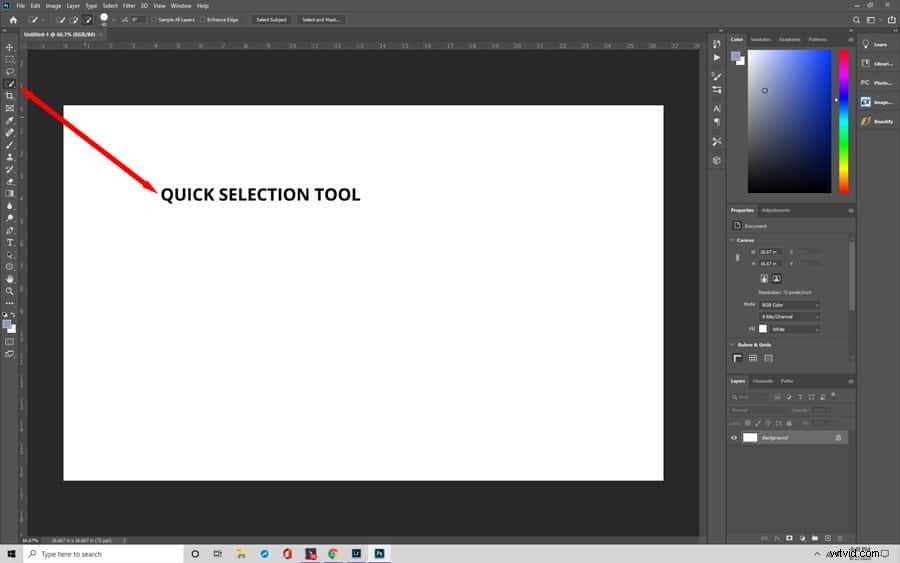The image size is (900, 563).
Task: Create a new layer
Action: coord(827,538)
